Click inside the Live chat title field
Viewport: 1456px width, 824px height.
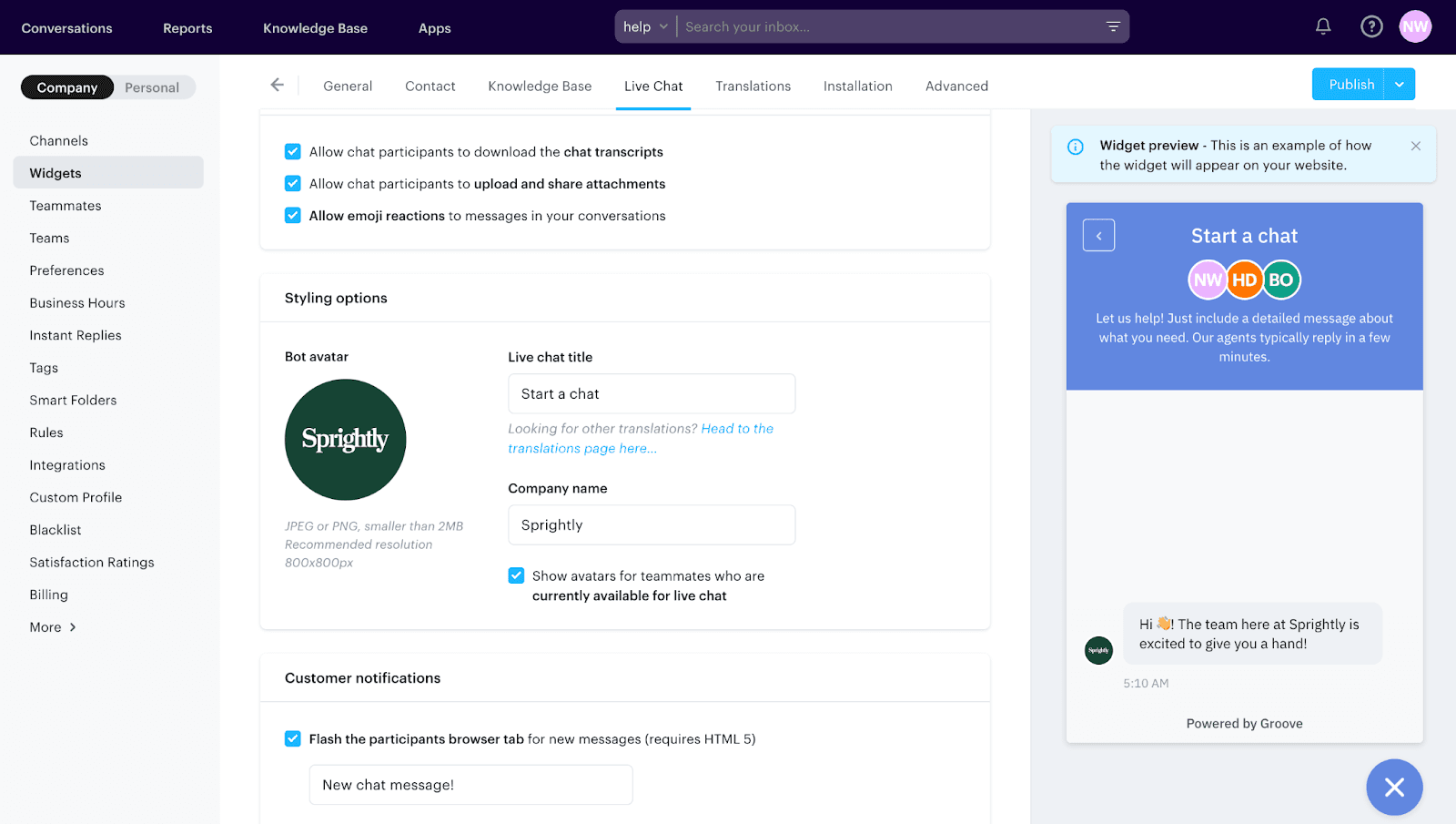point(651,393)
